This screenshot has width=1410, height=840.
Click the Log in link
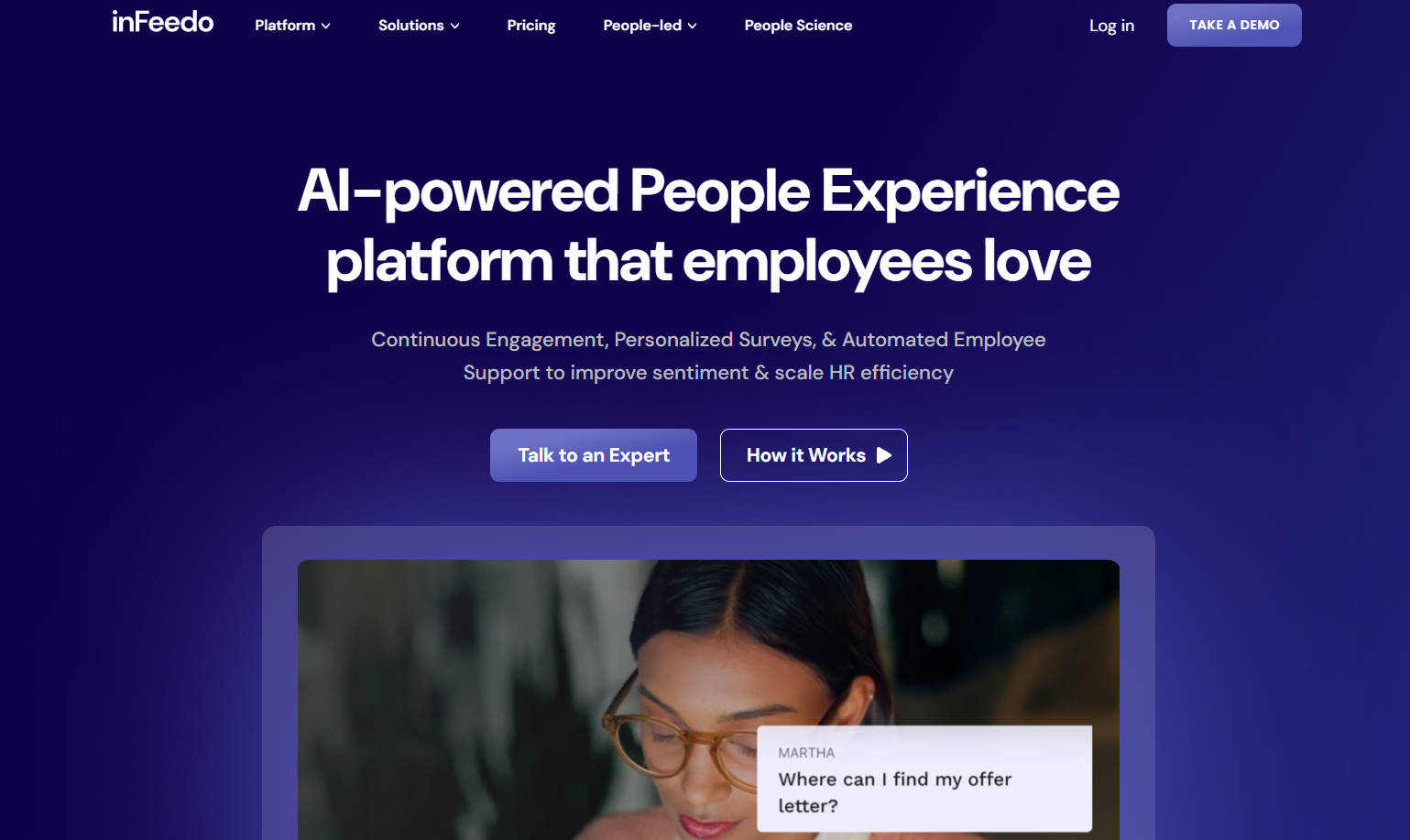(x=1111, y=26)
